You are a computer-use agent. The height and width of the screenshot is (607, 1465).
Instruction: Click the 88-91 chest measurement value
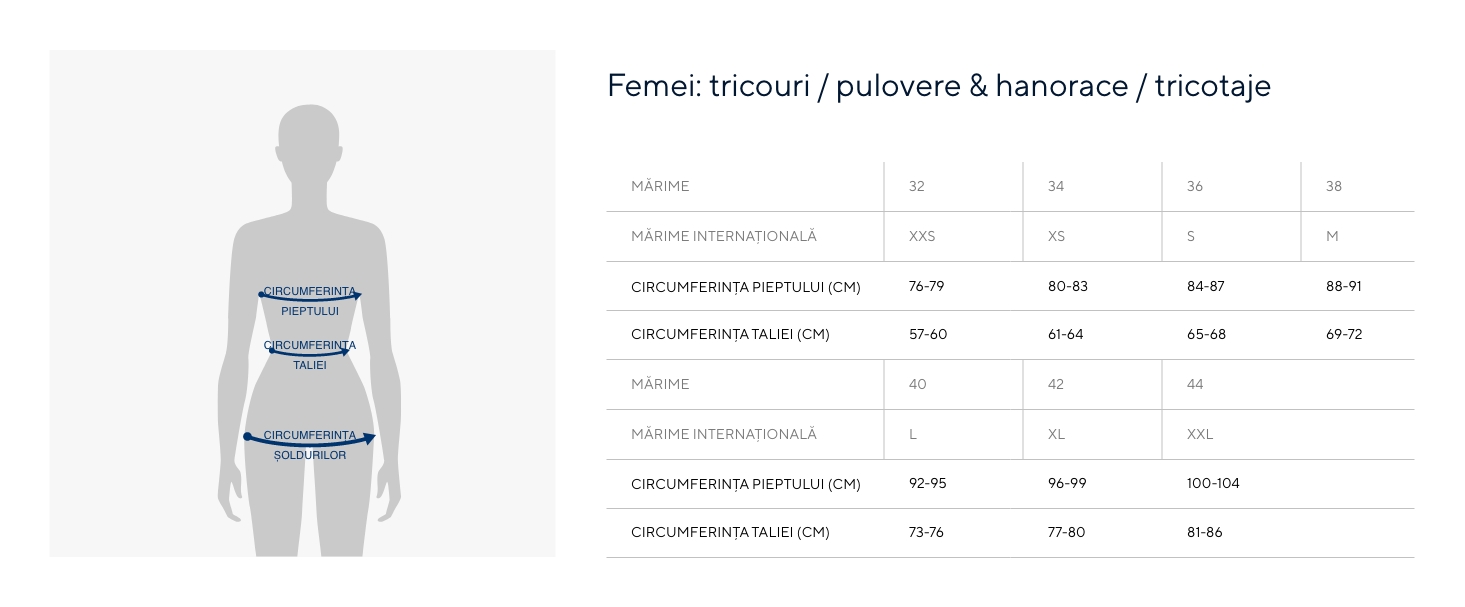click(1344, 287)
